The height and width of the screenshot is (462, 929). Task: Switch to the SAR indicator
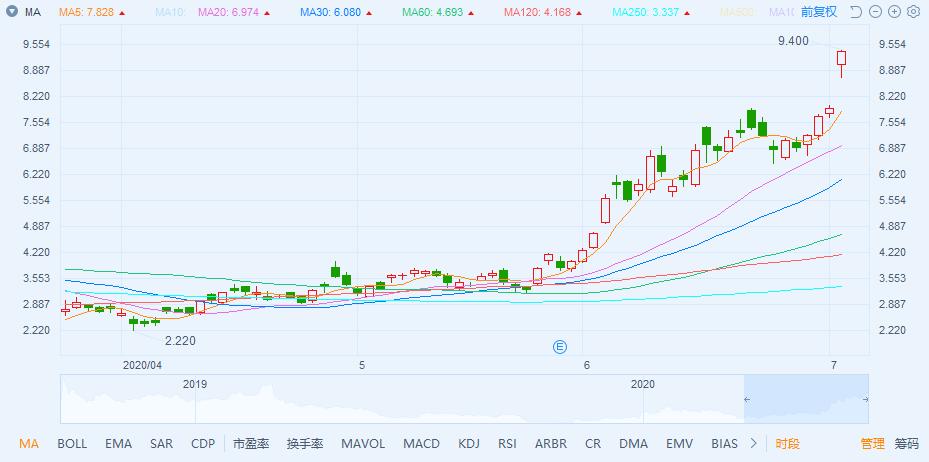[x=161, y=444]
